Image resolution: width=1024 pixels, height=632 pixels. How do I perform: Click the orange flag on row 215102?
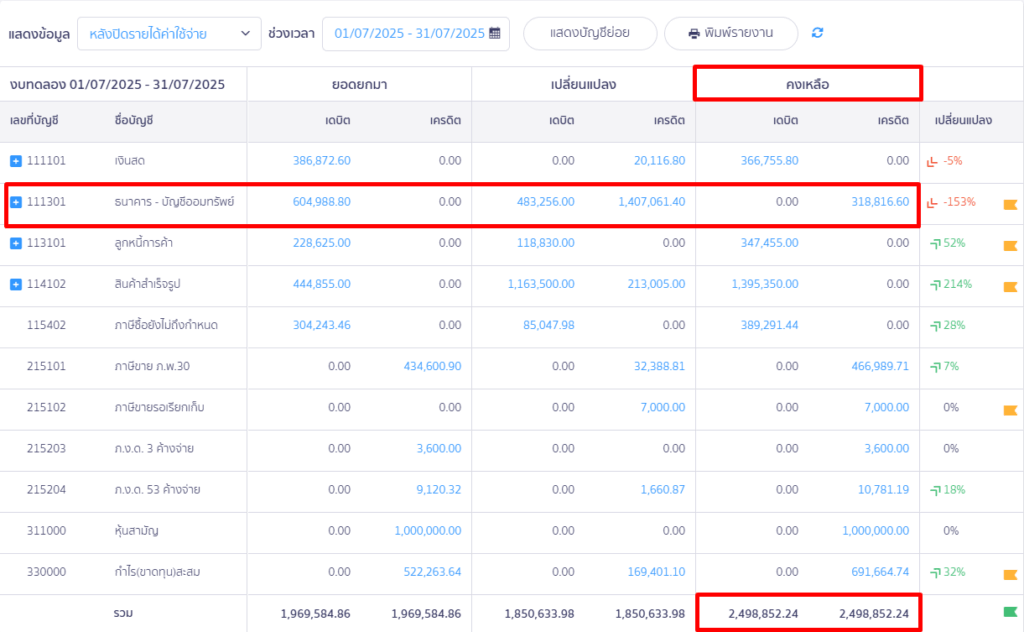(x=1010, y=409)
